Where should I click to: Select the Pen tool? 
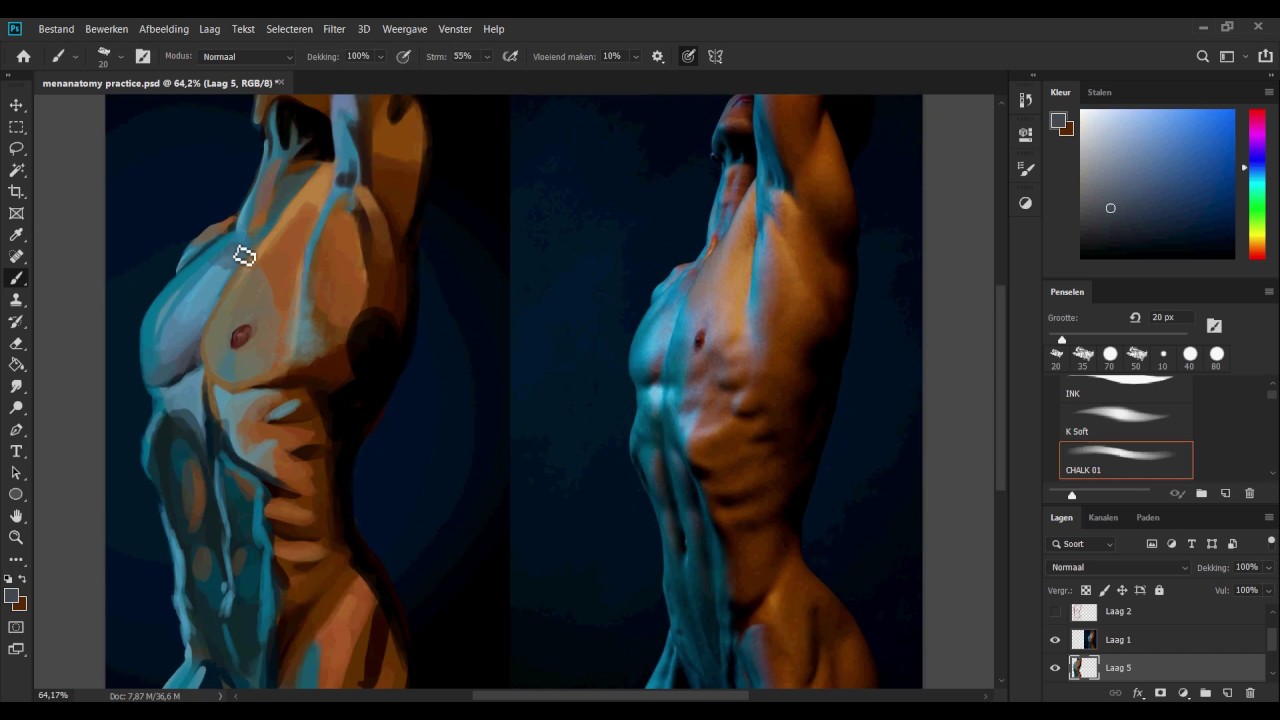[x=16, y=430]
